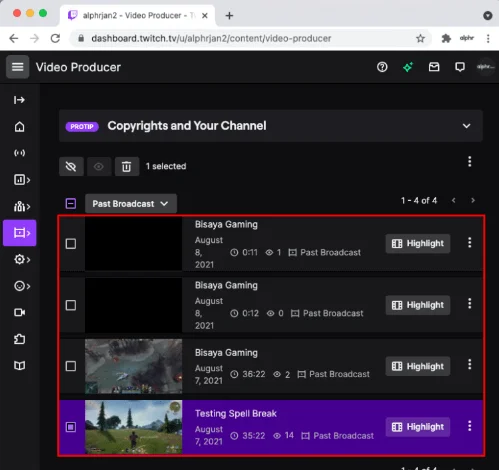The height and width of the screenshot is (470, 499).
Task: Close the Video Producer browser tab
Action: (205, 15)
